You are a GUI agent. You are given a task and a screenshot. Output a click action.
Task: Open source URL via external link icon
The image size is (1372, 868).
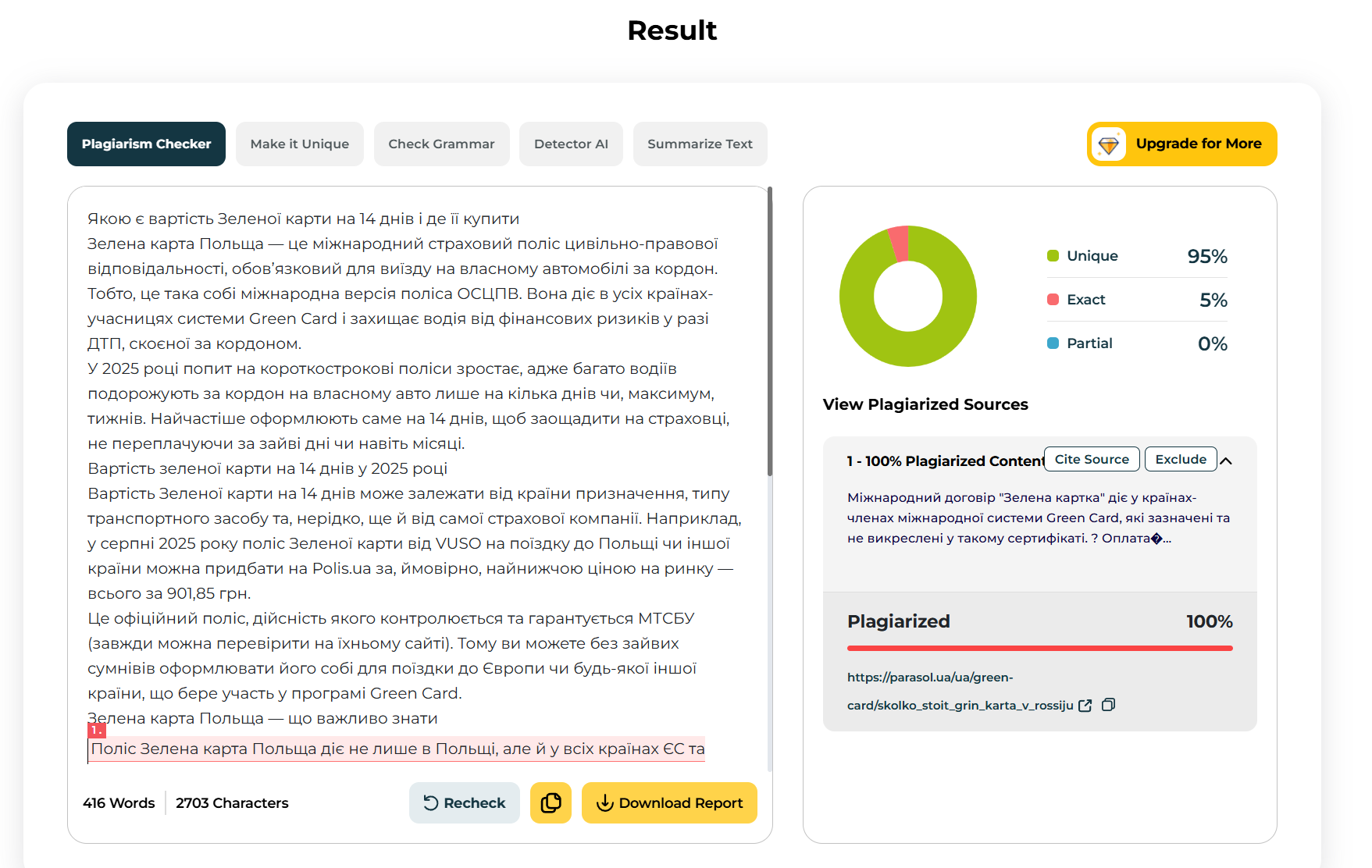(1085, 706)
